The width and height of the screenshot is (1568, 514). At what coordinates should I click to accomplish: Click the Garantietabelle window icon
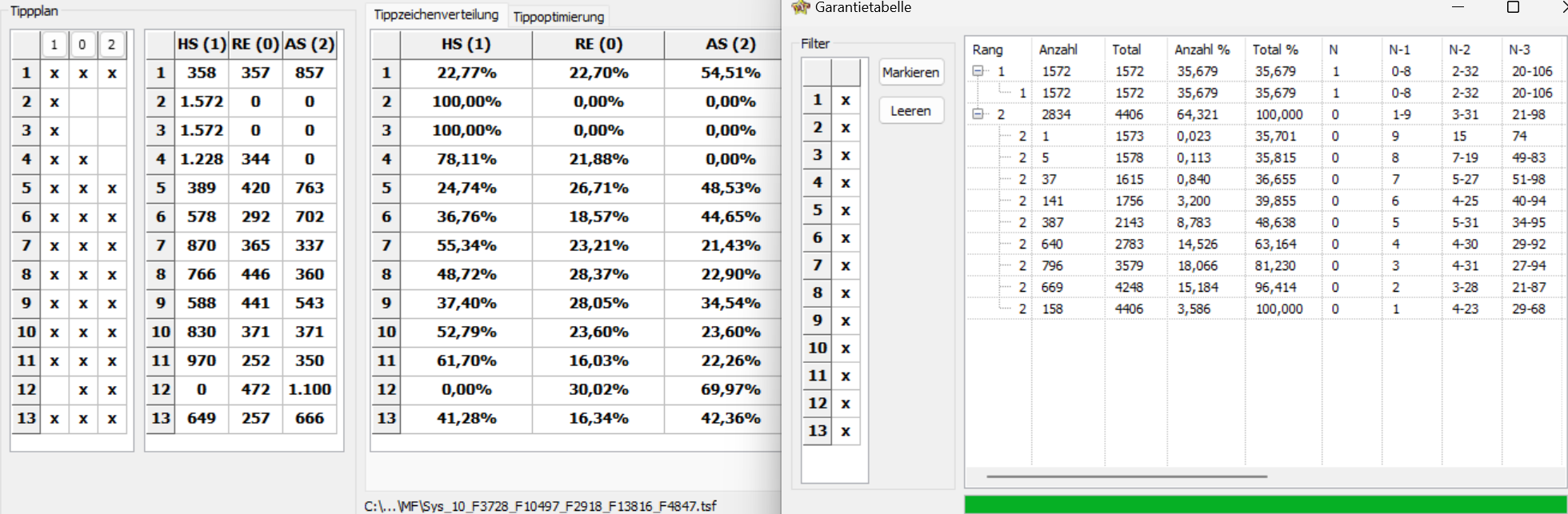(800, 7)
